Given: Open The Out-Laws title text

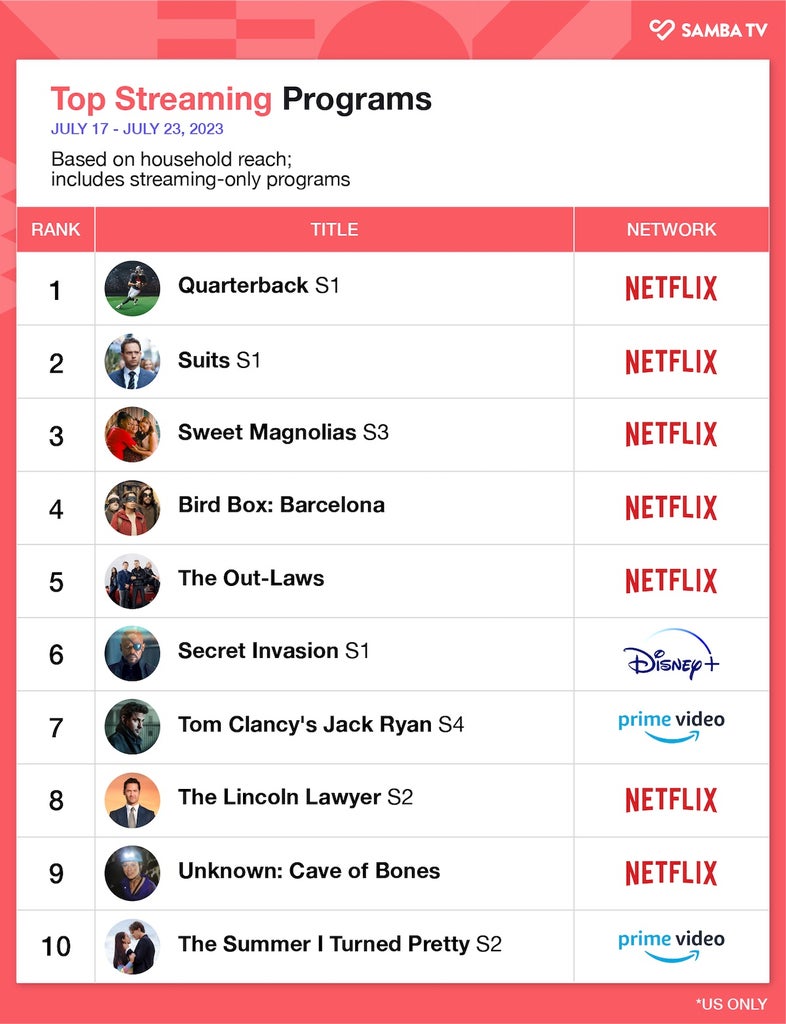Looking at the screenshot, I should pyautogui.click(x=251, y=578).
